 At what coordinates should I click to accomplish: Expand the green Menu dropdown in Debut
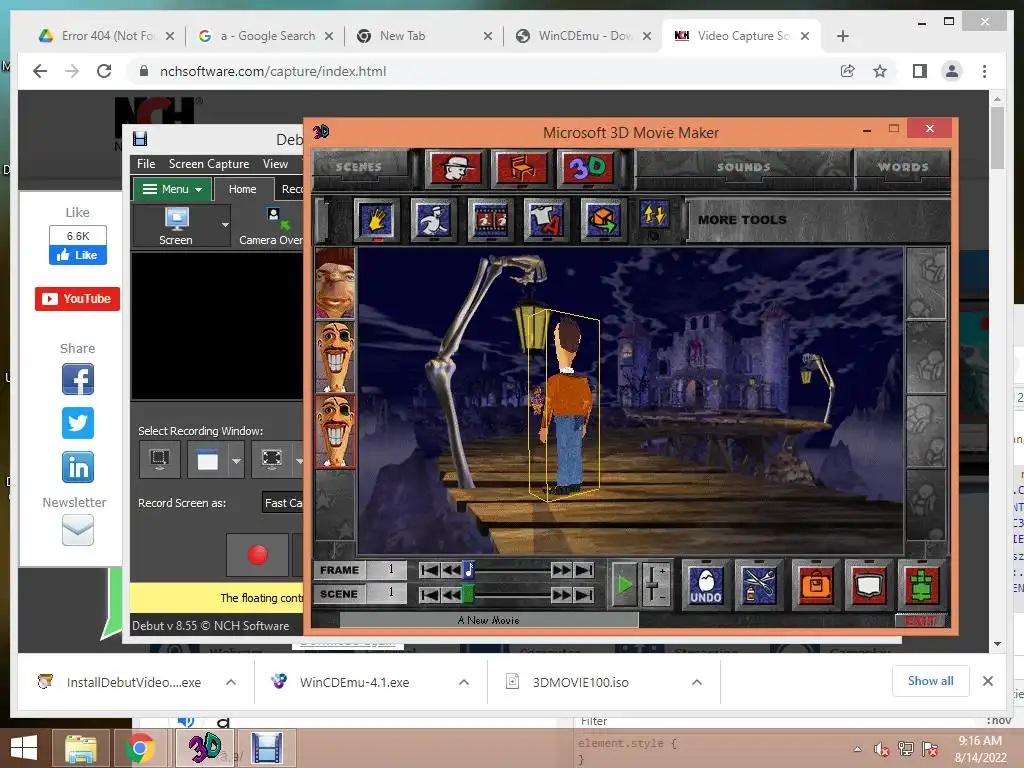172,189
